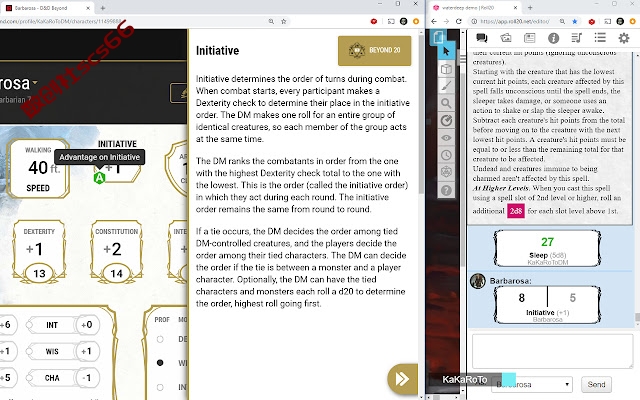Click the Beyond 20 roll button
Screen dimensions: 640x400
click(x=374, y=51)
